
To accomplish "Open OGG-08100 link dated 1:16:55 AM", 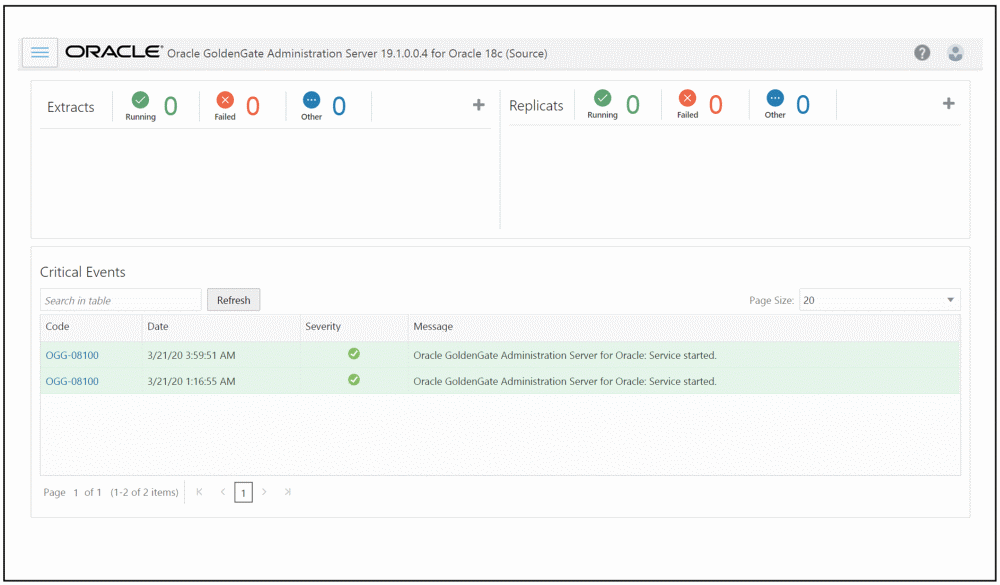I will tap(72, 381).
